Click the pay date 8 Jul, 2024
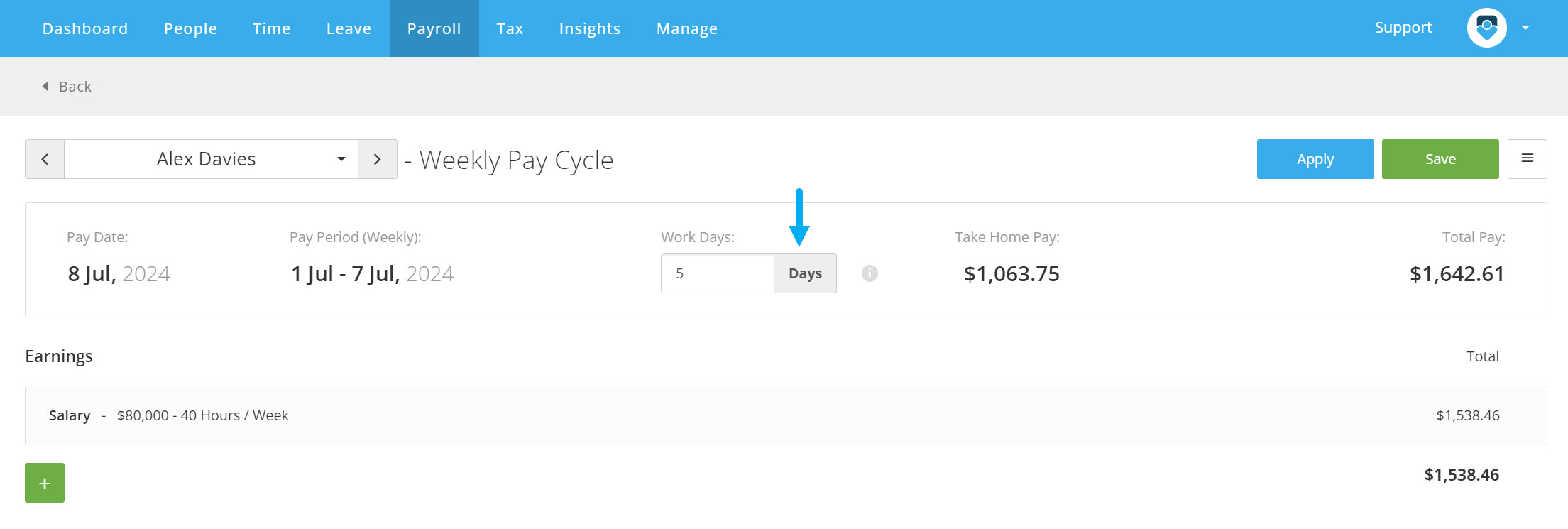1568x529 pixels. point(119,274)
